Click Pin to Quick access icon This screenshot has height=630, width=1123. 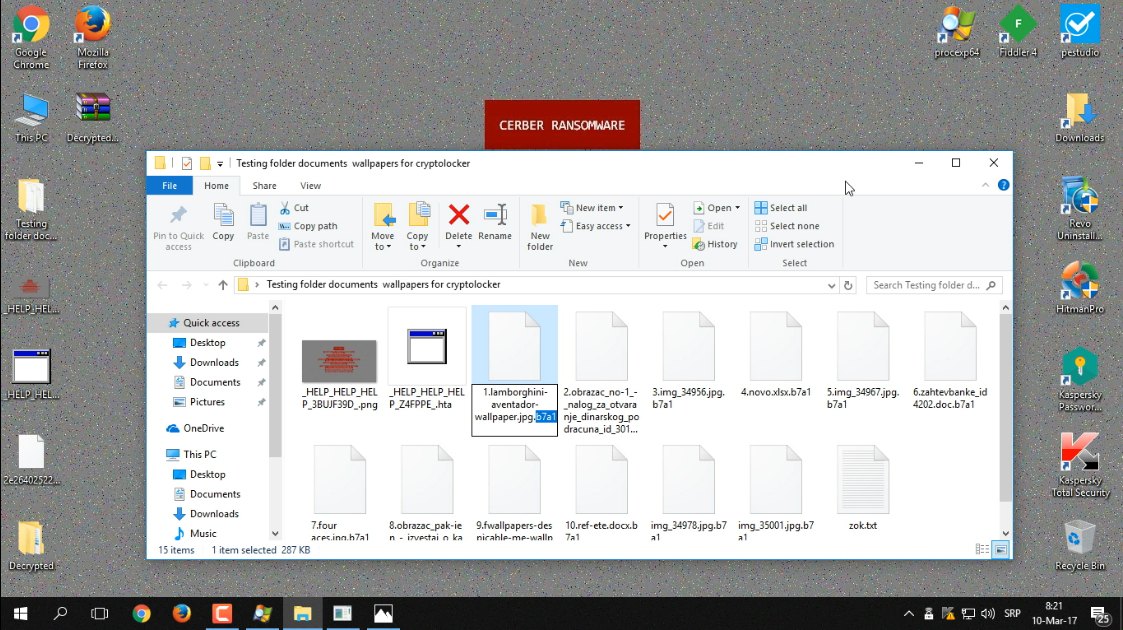click(178, 226)
